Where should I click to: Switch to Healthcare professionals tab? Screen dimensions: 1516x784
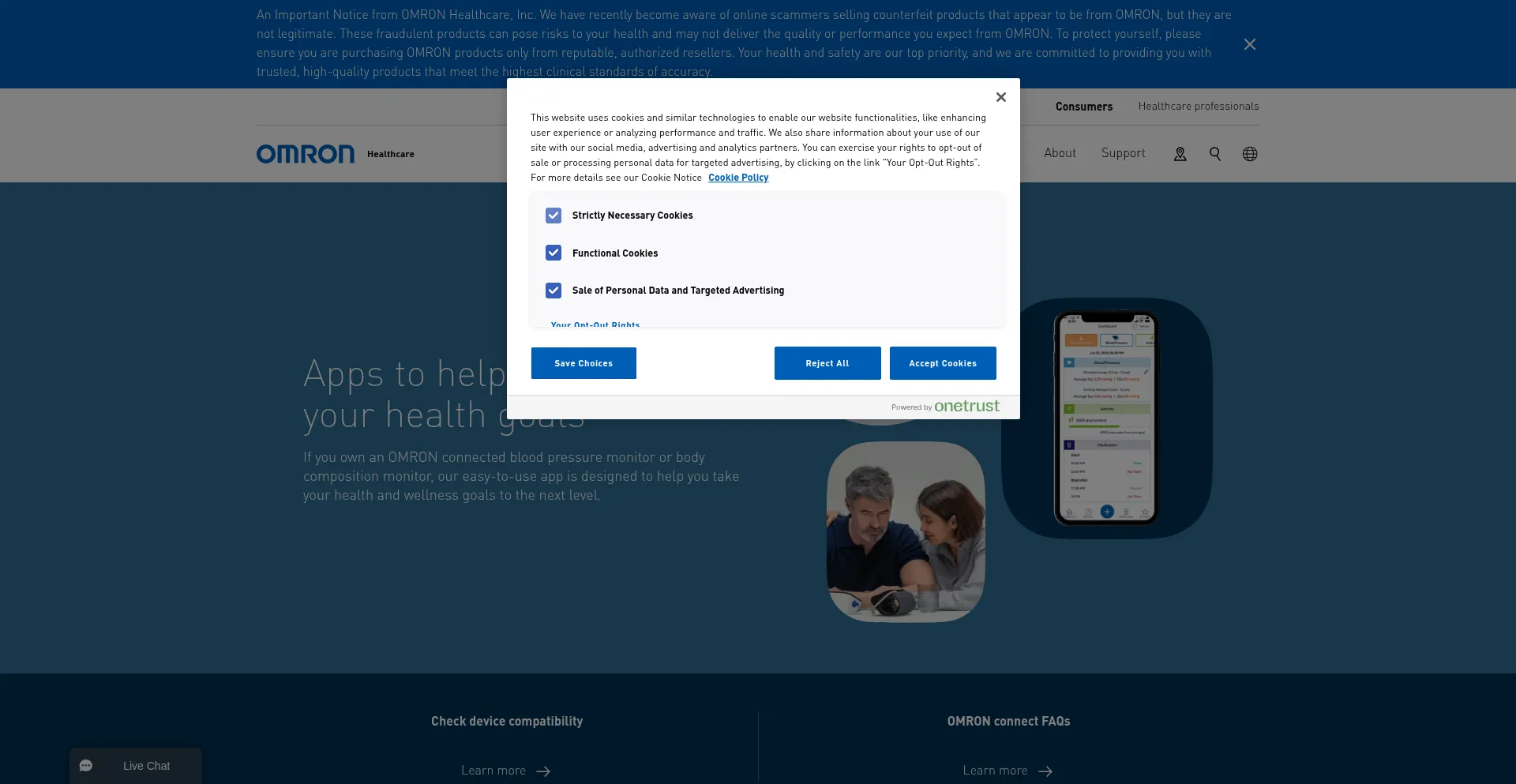tap(1198, 106)
